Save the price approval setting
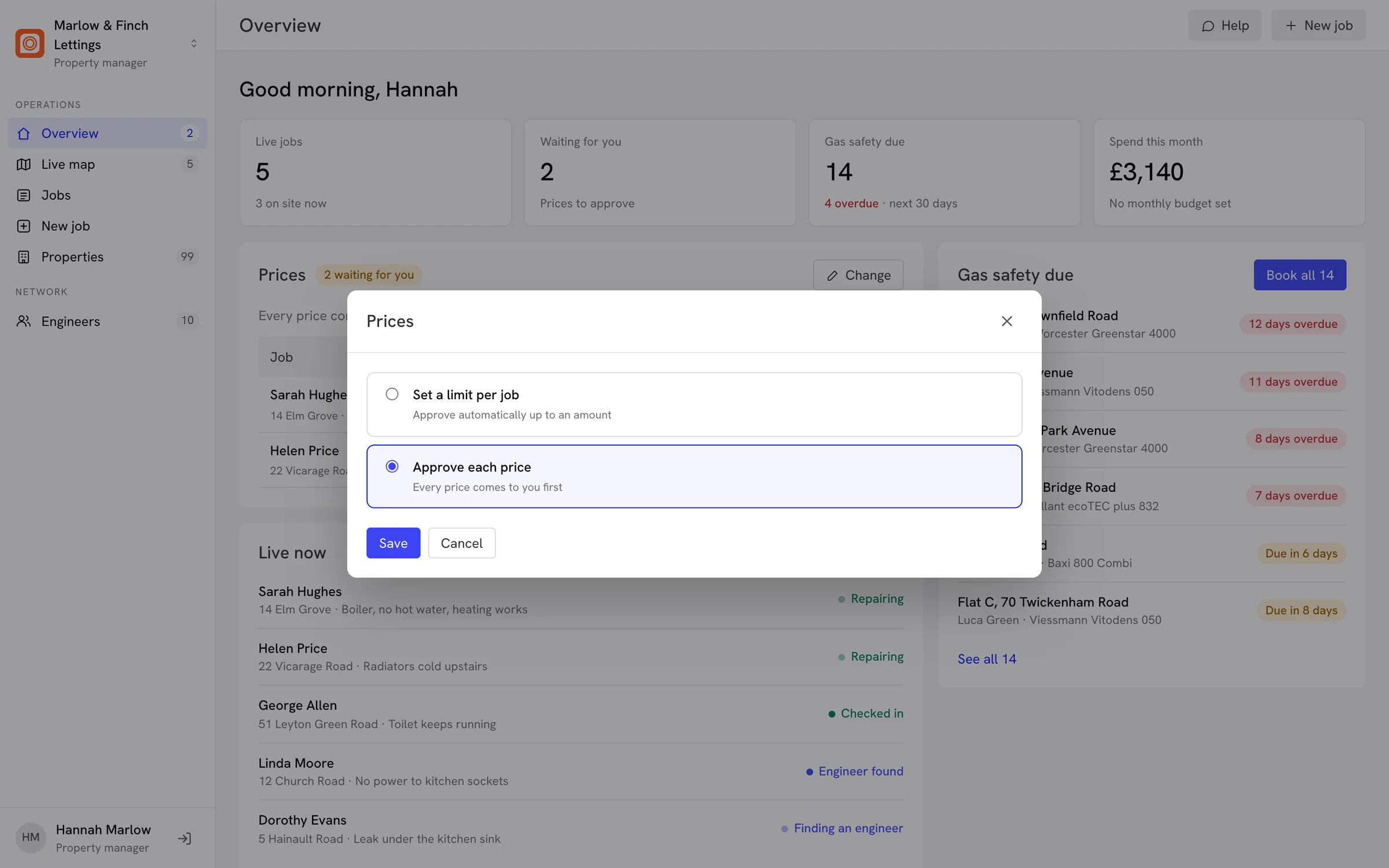This screenshot has width=1389, height=868. pyautogui.click(x=394, y=543)
